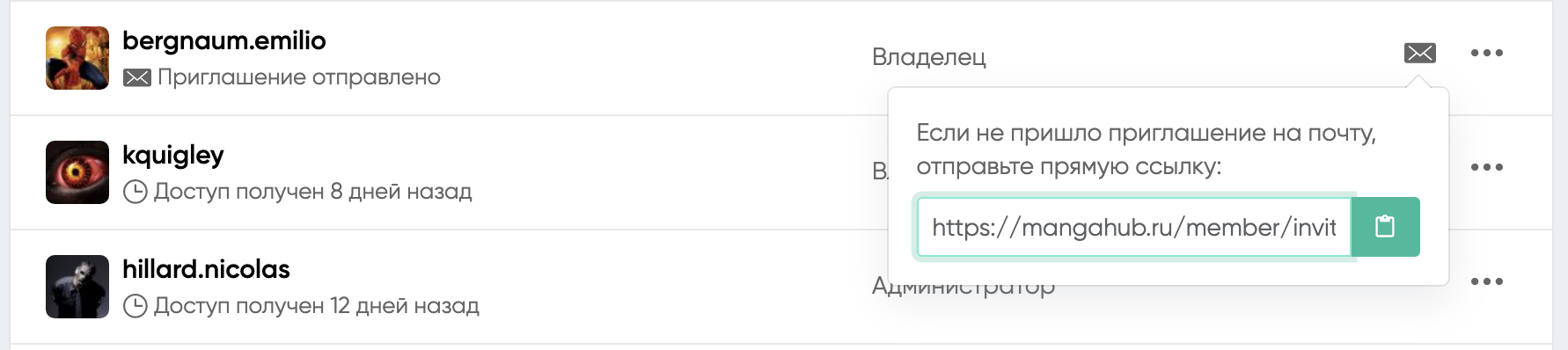The width and height of the screenshot is (1568, 350).
Task: Click the Доступ получен 8 дней назад text
Action: [x=313, y=192]
